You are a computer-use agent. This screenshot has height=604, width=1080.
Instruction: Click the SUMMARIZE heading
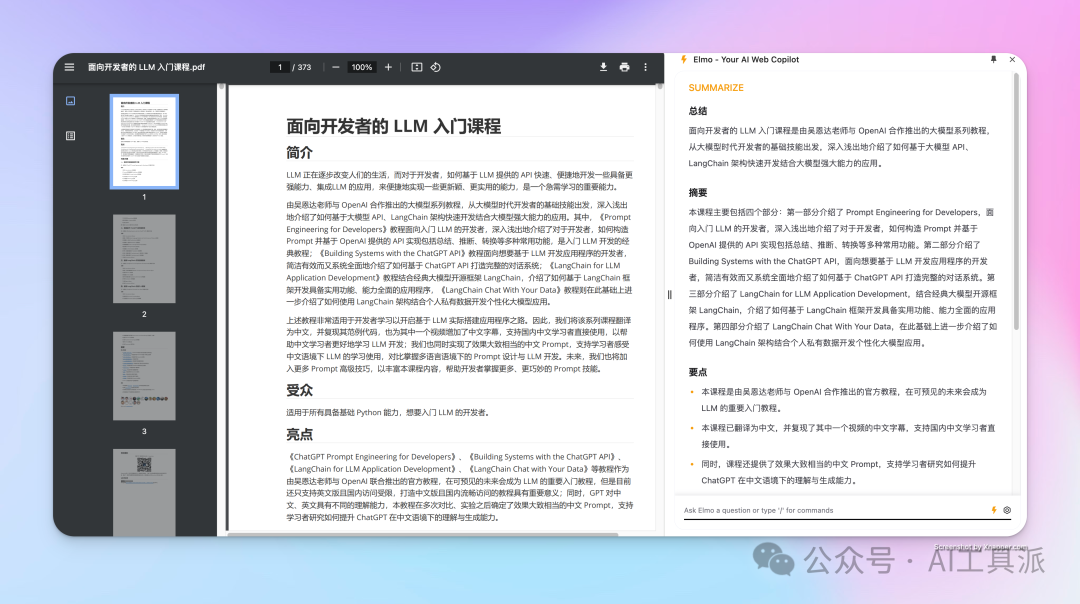pos(716,88)
